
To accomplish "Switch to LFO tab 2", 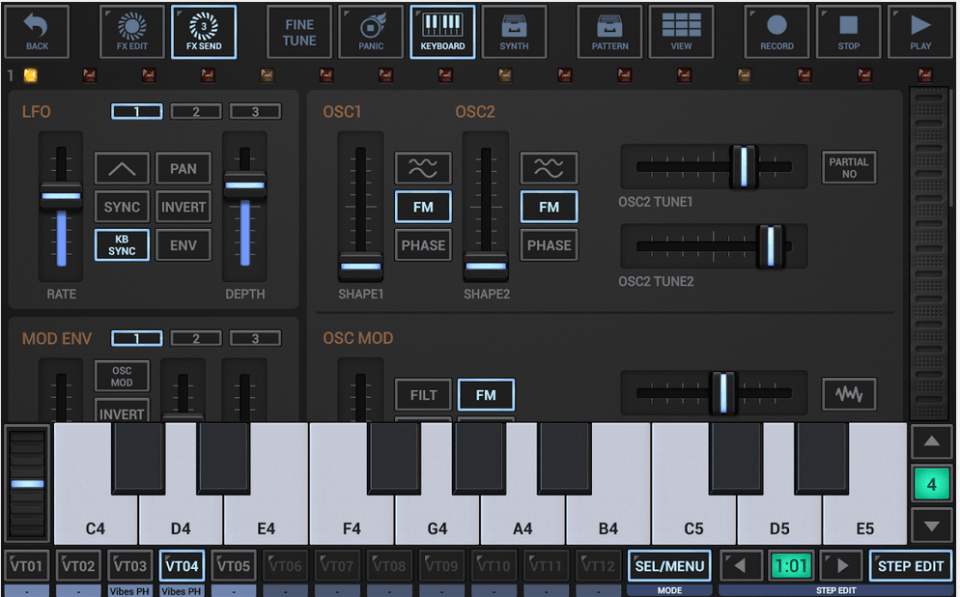I will click(x=196, y=111).
